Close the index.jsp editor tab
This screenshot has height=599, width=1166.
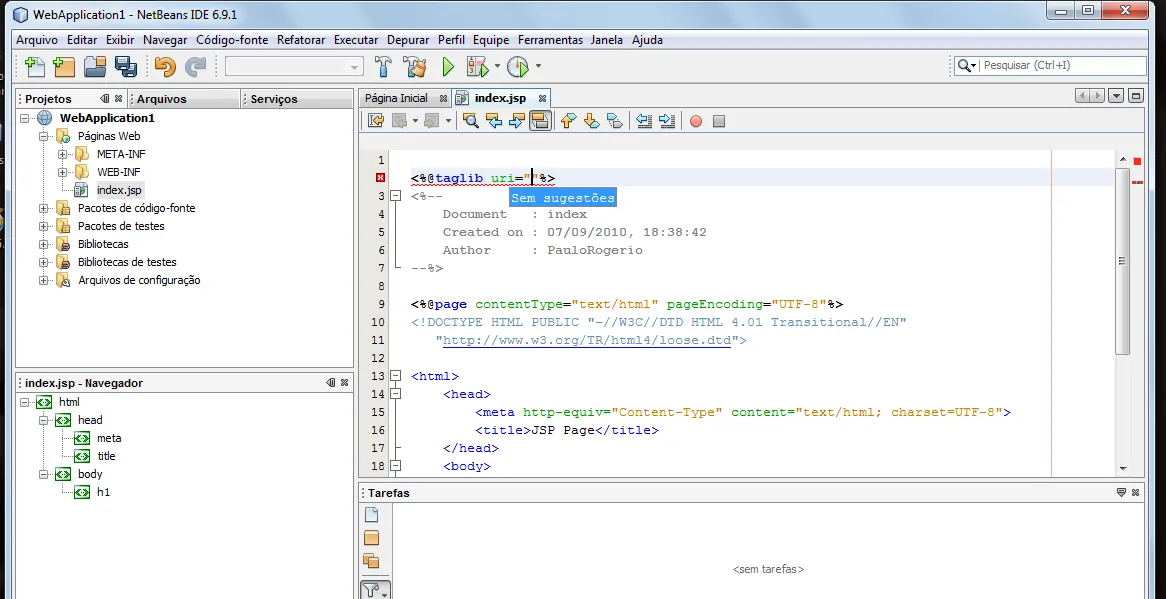tap(543, 99)
